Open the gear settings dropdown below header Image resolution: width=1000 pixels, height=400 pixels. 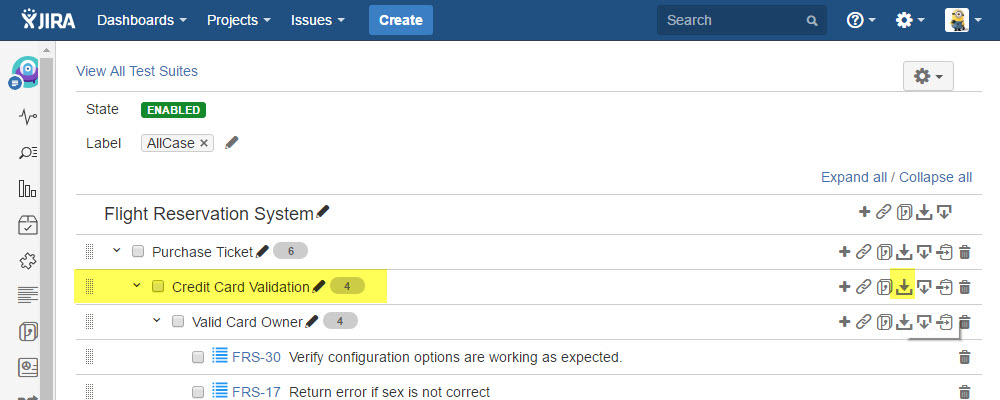click(928, 76)
